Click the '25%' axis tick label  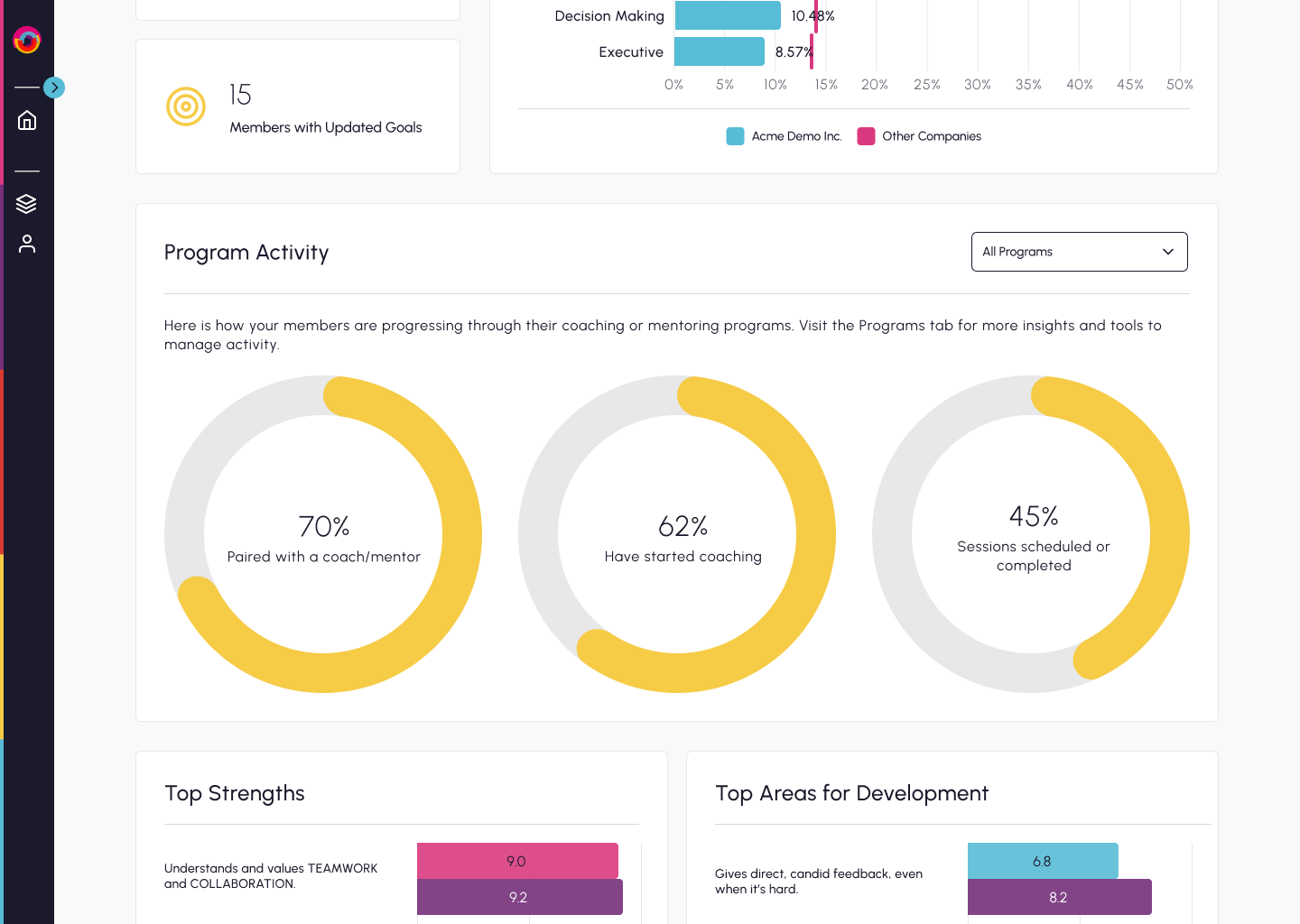tap(927, 85)
